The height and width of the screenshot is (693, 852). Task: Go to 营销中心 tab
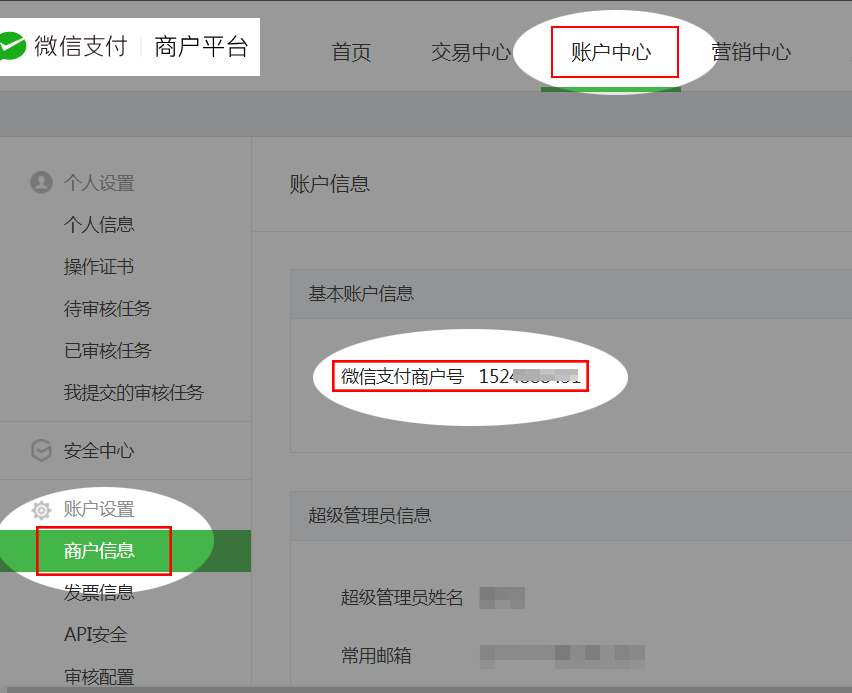click(751, 52)
